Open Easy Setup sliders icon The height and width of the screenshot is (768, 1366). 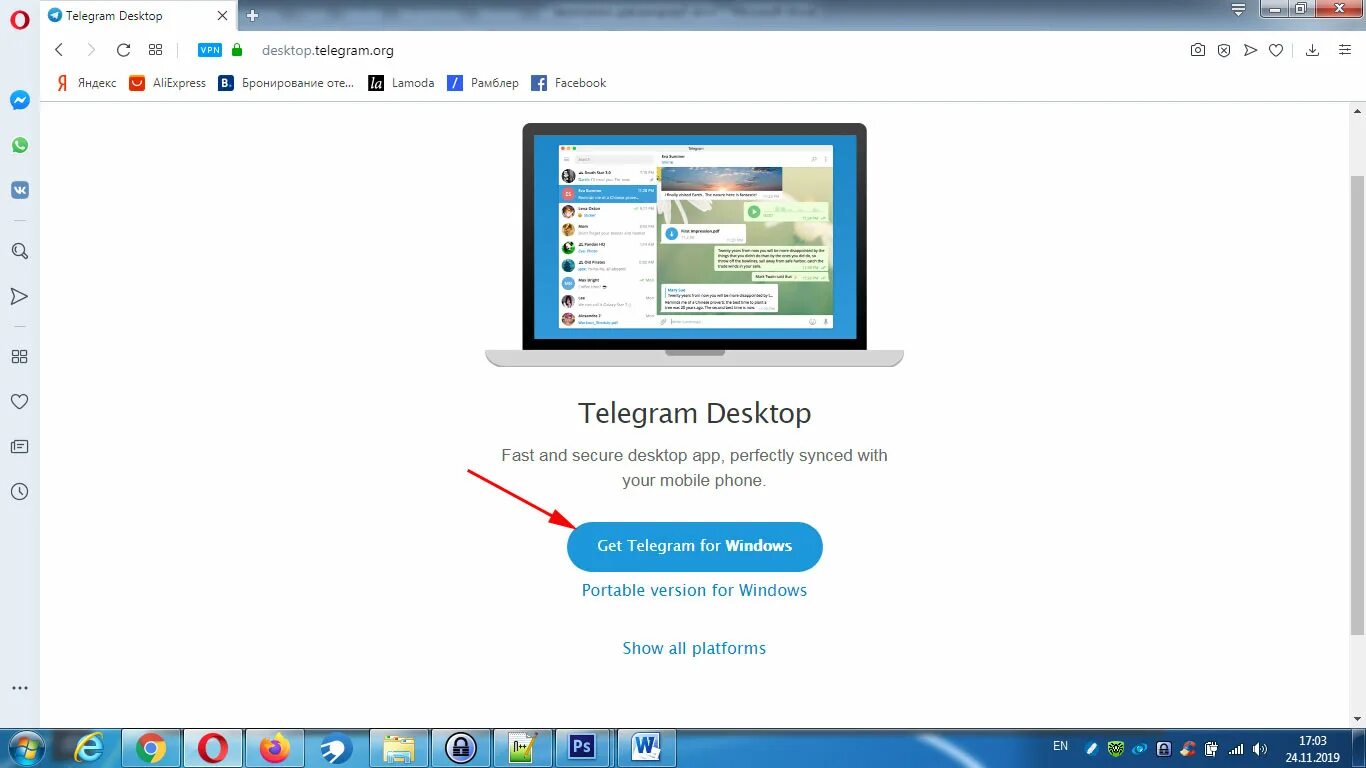click(x=1345, y=50)
